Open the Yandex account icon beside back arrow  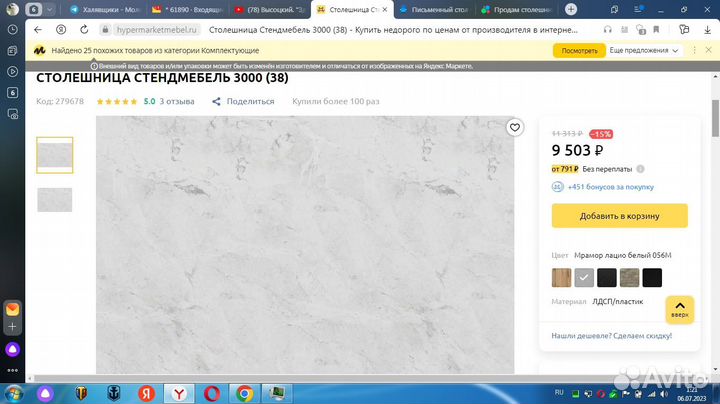(x=61, y=29)
